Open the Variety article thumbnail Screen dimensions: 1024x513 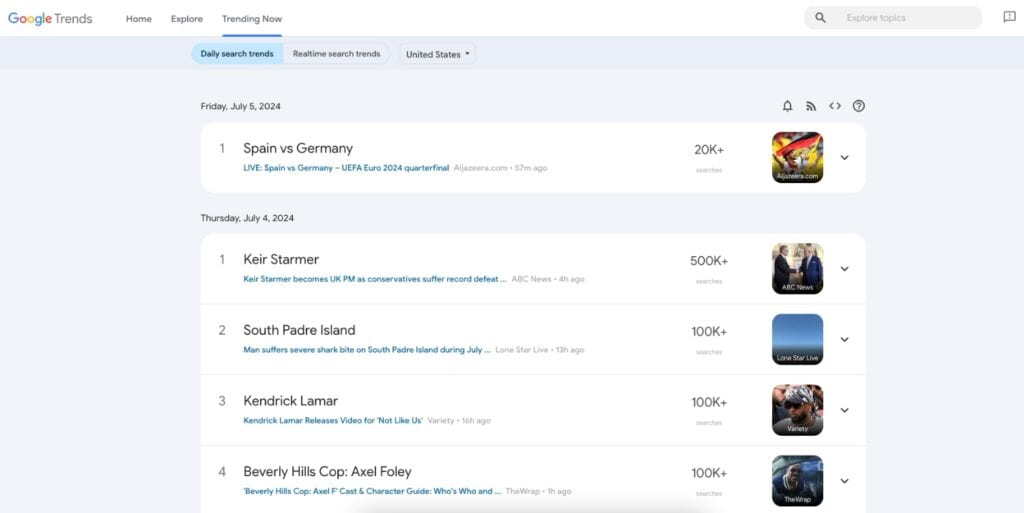[x=797, y=410]
